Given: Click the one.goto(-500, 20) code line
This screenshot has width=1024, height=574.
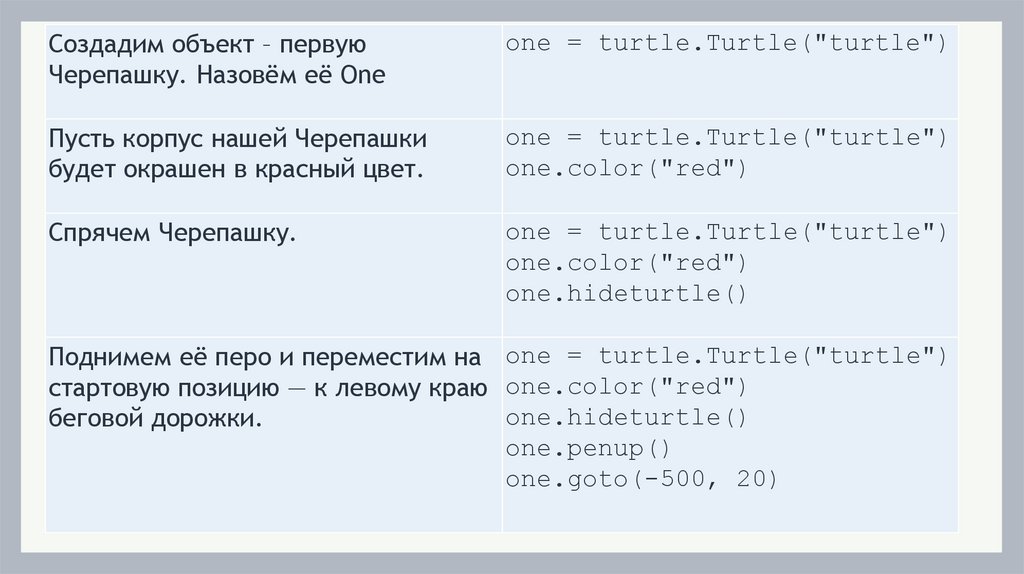Looking at the screenshot, I should coord(641,480).
